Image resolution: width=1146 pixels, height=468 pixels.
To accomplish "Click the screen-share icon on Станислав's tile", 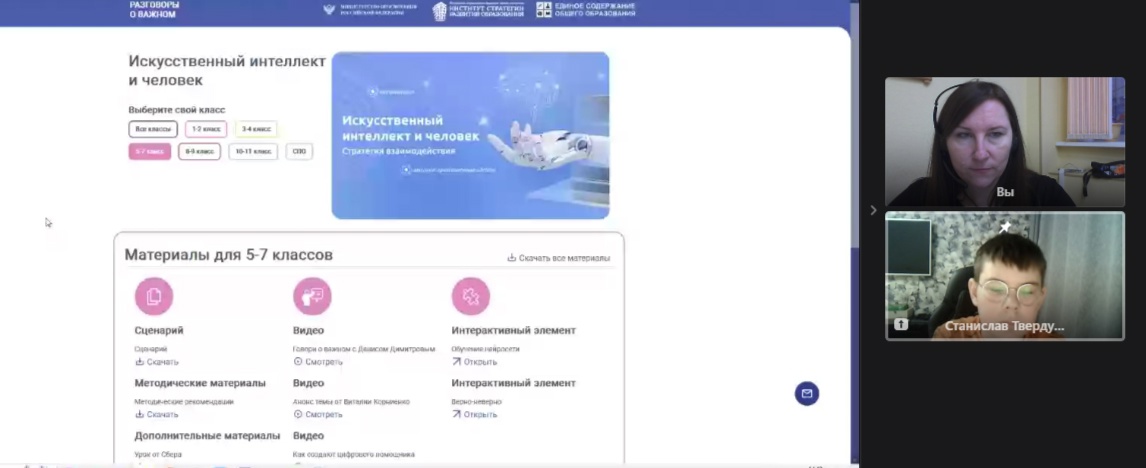I will (900, 325).
